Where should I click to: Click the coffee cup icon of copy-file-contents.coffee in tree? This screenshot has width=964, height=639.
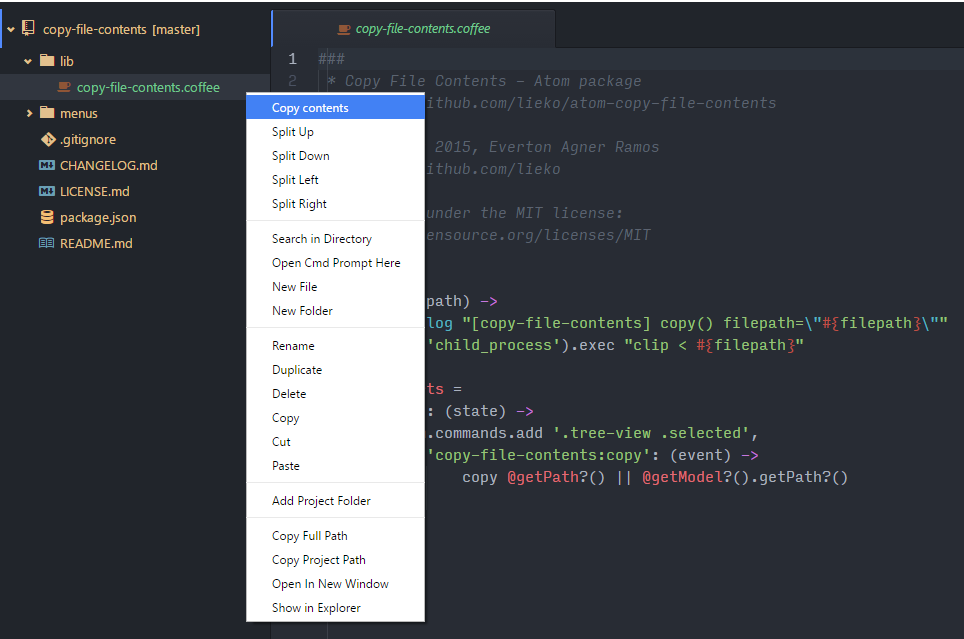64,87
